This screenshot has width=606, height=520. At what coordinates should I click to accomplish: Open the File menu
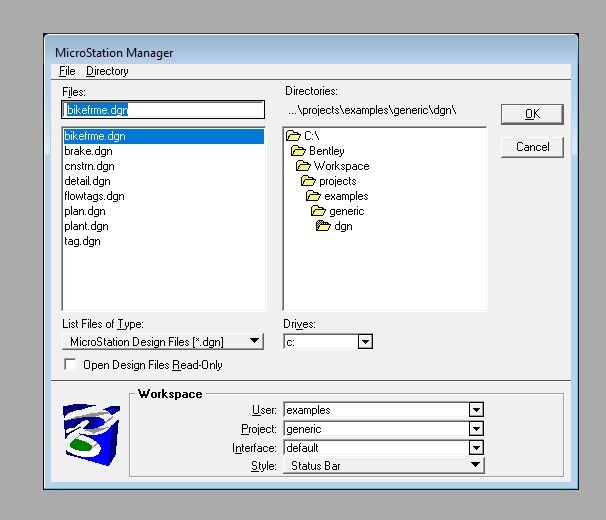pos(67,71)
